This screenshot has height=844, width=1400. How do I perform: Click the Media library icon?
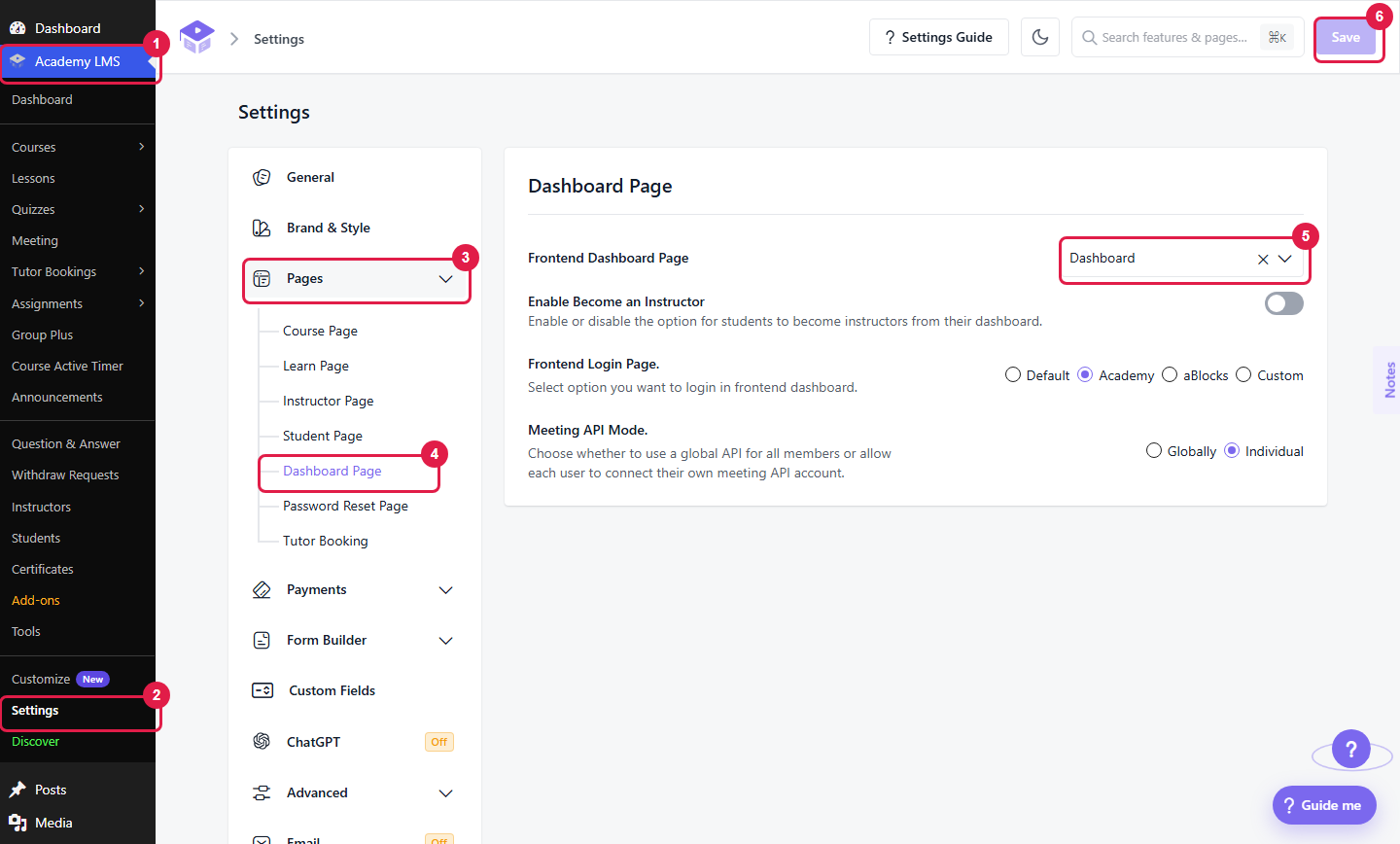17,823
